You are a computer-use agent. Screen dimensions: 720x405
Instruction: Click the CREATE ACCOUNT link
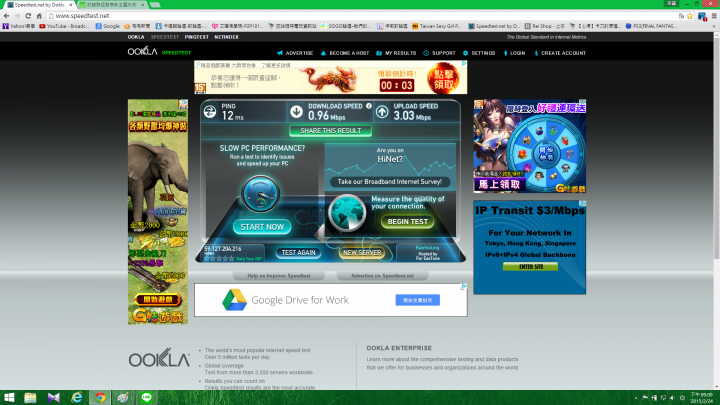point(560,53)
